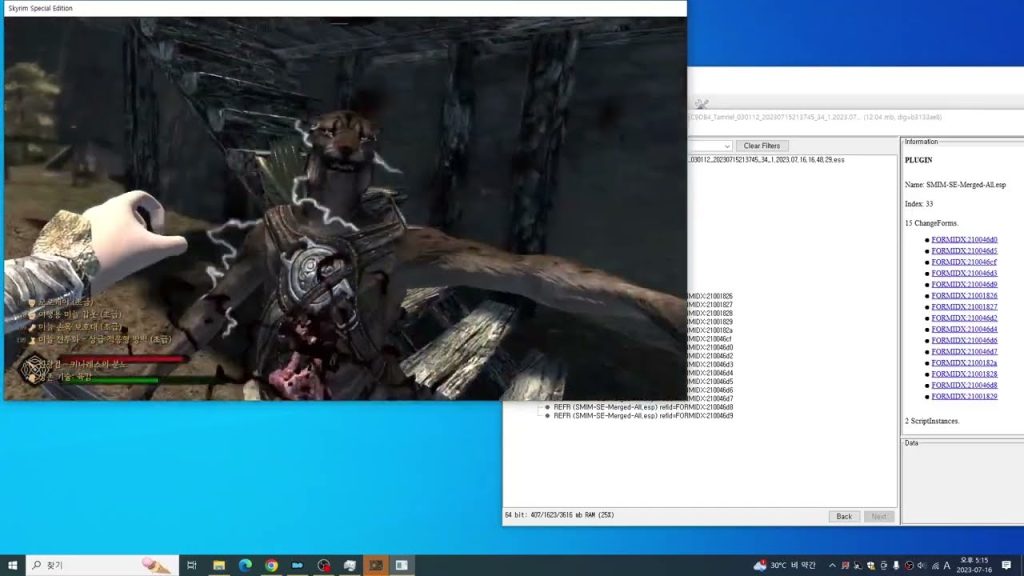Open File Explorer from the taskbar
Image resolution: width=1024 pixels, height=576 pixels.
coord(219,565)
